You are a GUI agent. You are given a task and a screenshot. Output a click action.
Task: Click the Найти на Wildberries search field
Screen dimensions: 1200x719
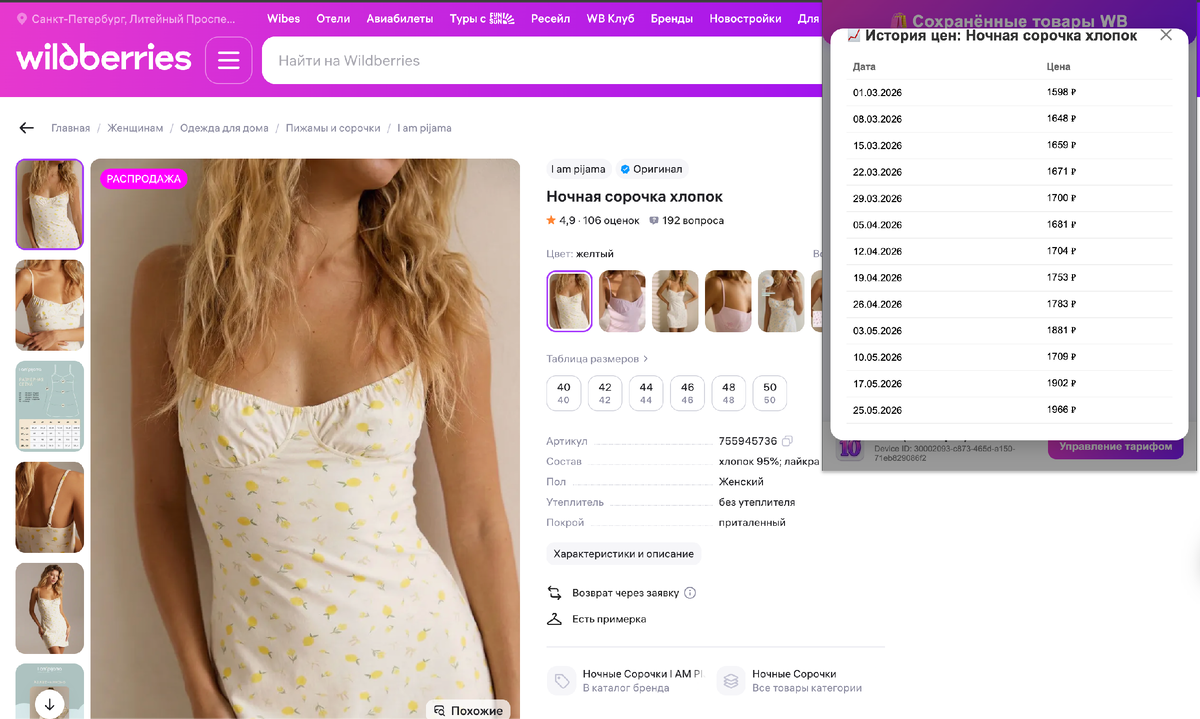pos(540,61)
